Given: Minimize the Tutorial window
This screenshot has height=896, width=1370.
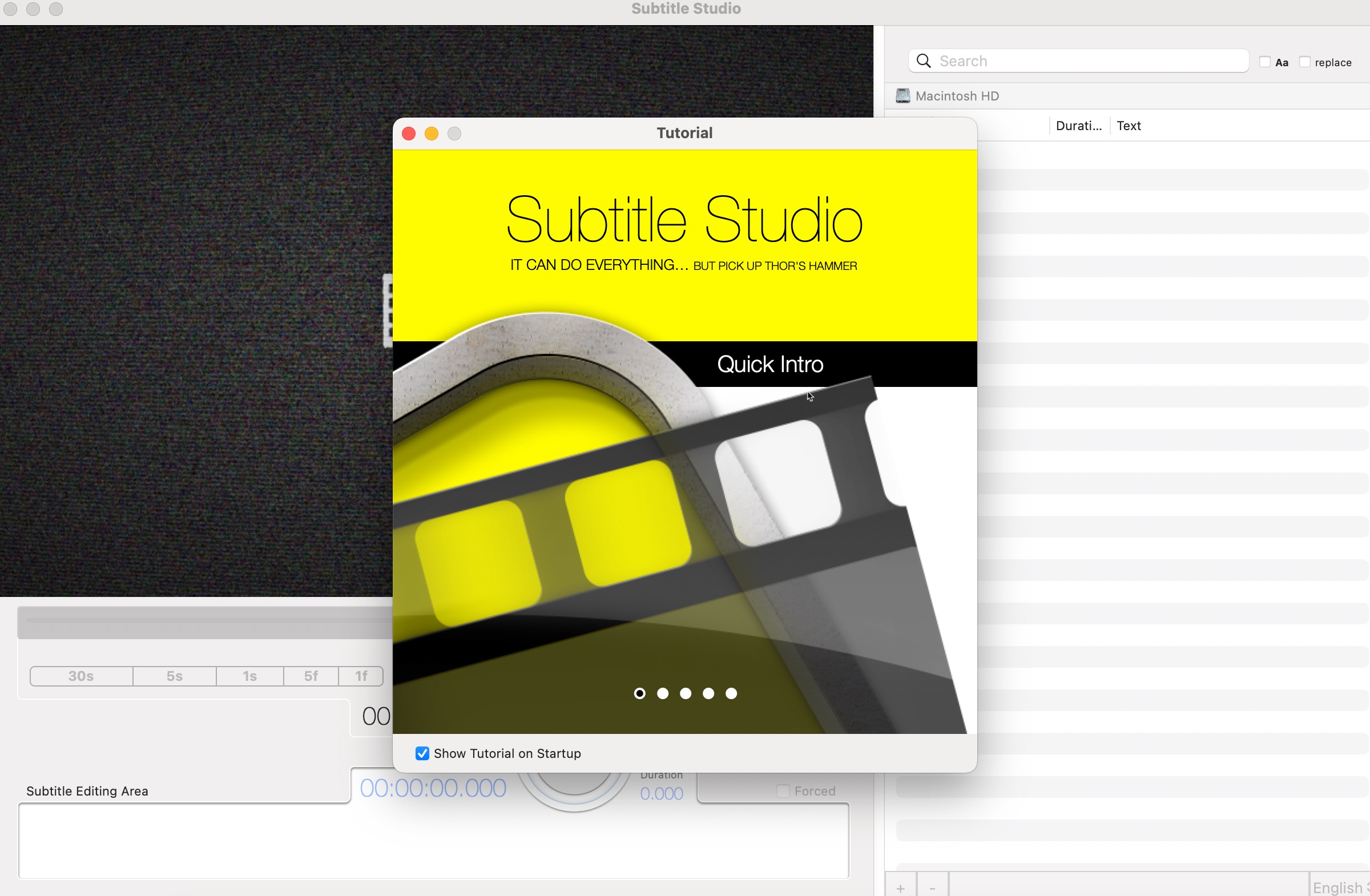Looking at the screenshot, I should (432, 134).
